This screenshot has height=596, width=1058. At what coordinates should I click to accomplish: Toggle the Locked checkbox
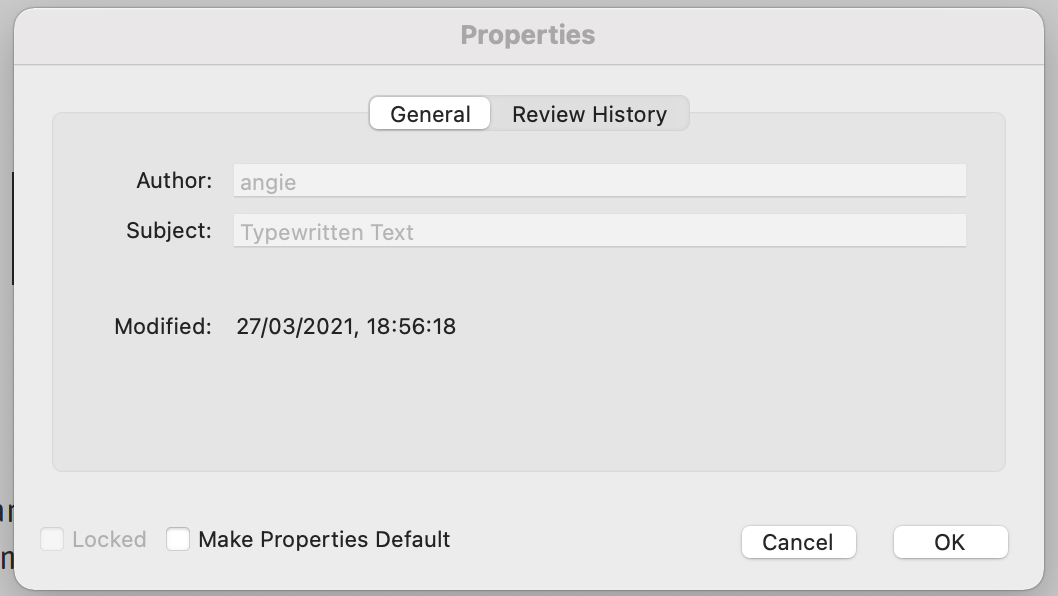[52, 539]
